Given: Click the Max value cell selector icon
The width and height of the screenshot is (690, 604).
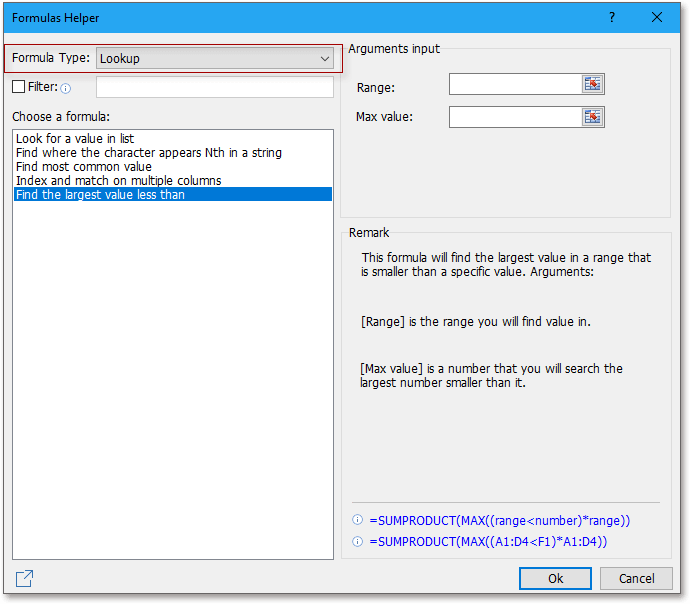Looking at the screenshot, I should pyautogui.click(x=593, y=117).
